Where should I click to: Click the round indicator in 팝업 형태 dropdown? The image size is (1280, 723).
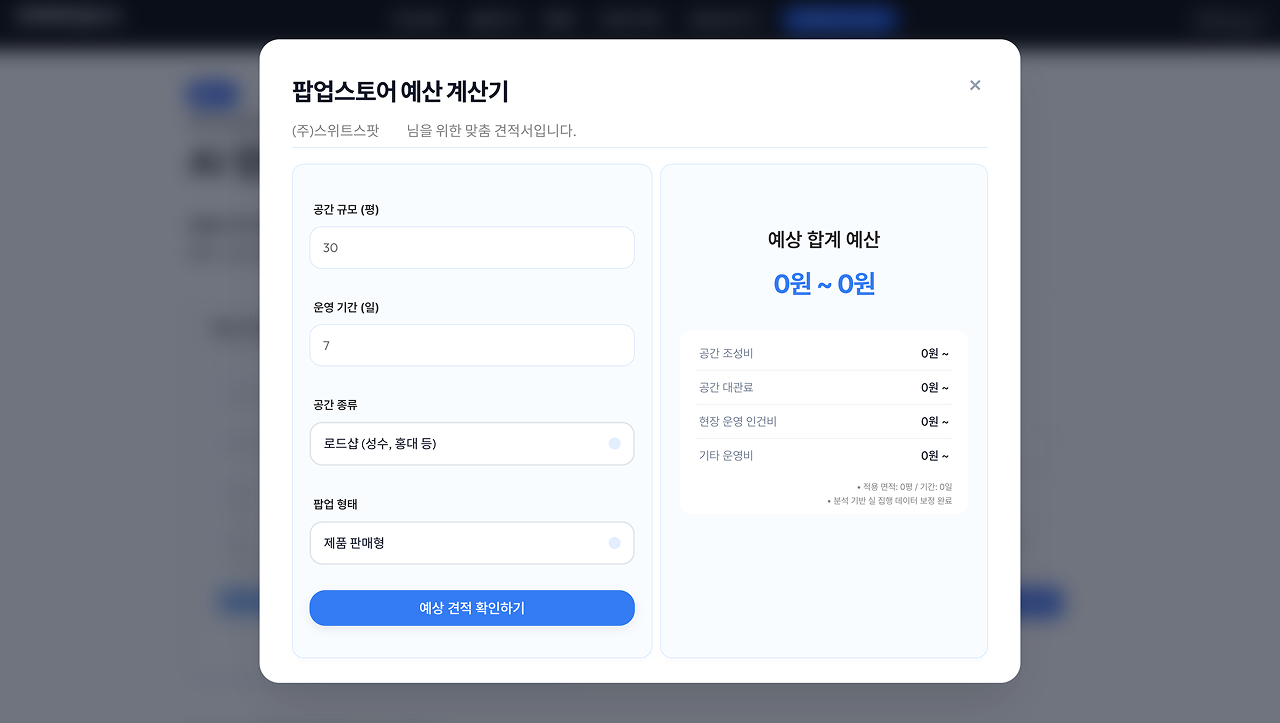coord(614,543)
